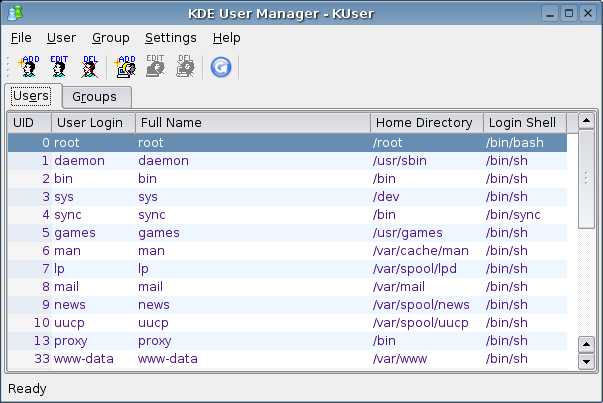Click the Edit user toolbar icon
The width and height of the screenshot is (603, 403).
[x=59, y=67]
